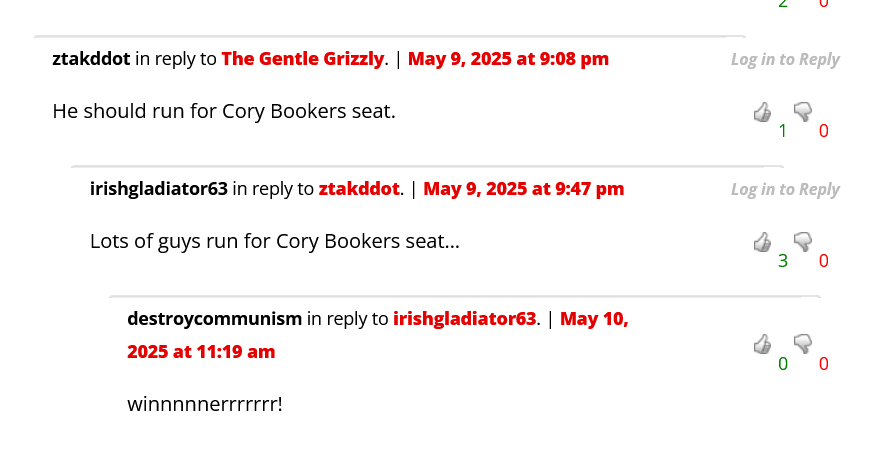Viewport: 877px width, 455px height.
Task: Click Log in to Reply on ztakddot's comment
Action: point(785,59)
